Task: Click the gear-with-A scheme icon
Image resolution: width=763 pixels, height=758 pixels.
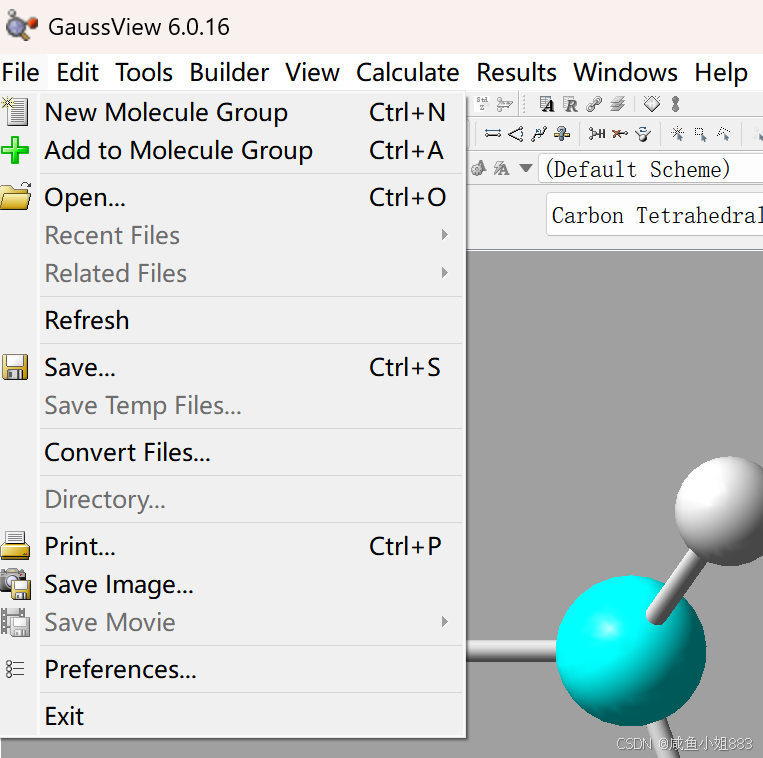Action: point(478,168)
